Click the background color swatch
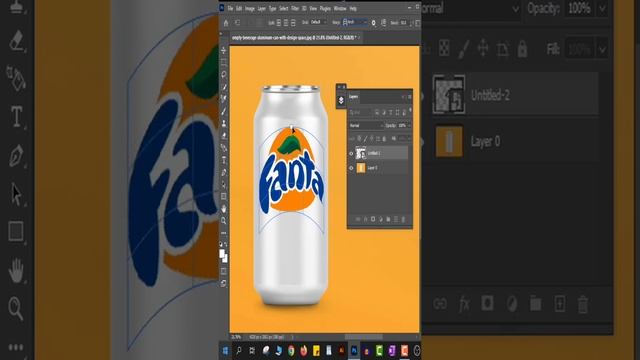The height and width of the screenshot is (360, 640). [226, 259]
